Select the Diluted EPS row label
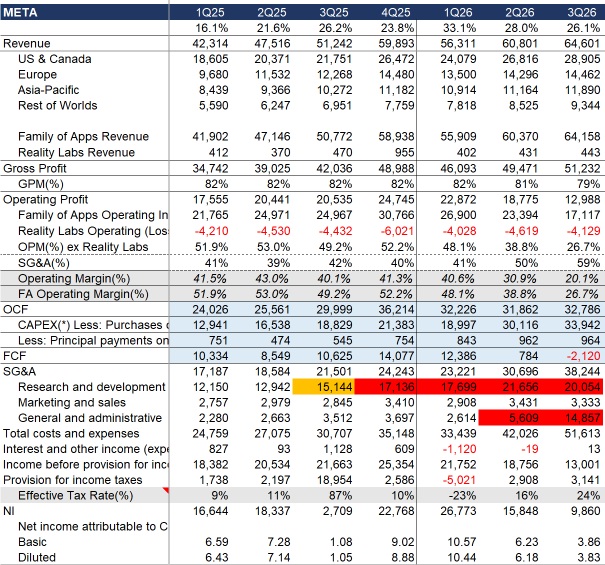 click(37, 557)
